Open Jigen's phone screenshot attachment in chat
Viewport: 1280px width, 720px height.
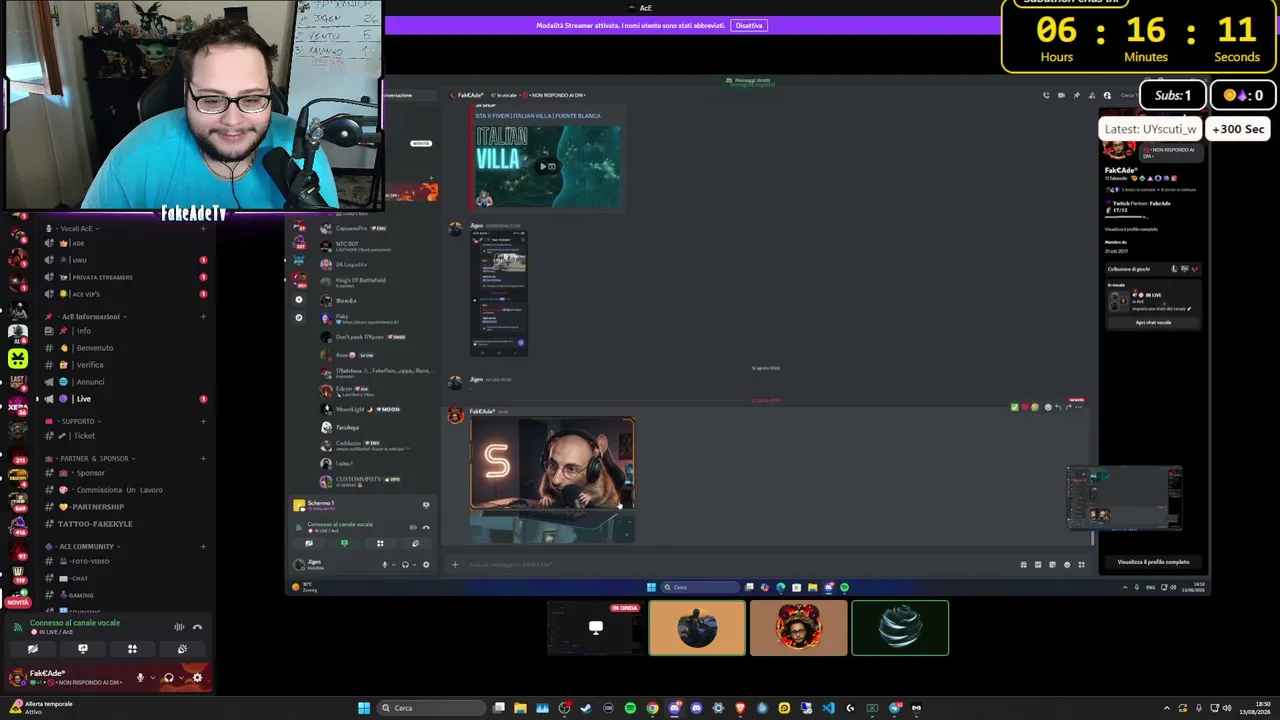pos(499,293)
